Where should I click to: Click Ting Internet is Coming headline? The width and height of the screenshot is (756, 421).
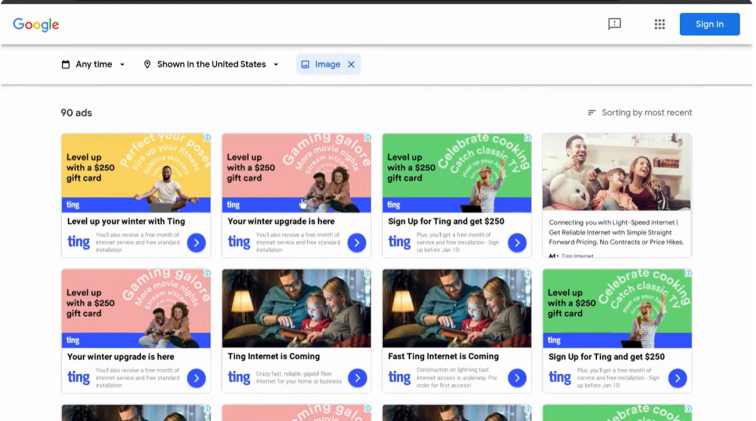273,356
